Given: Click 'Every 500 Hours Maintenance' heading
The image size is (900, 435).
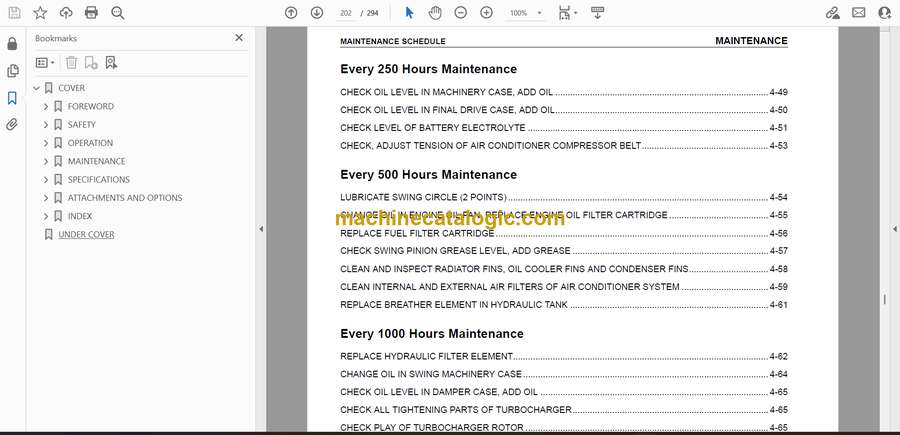Looking at the screenshot, I should 429,174.
